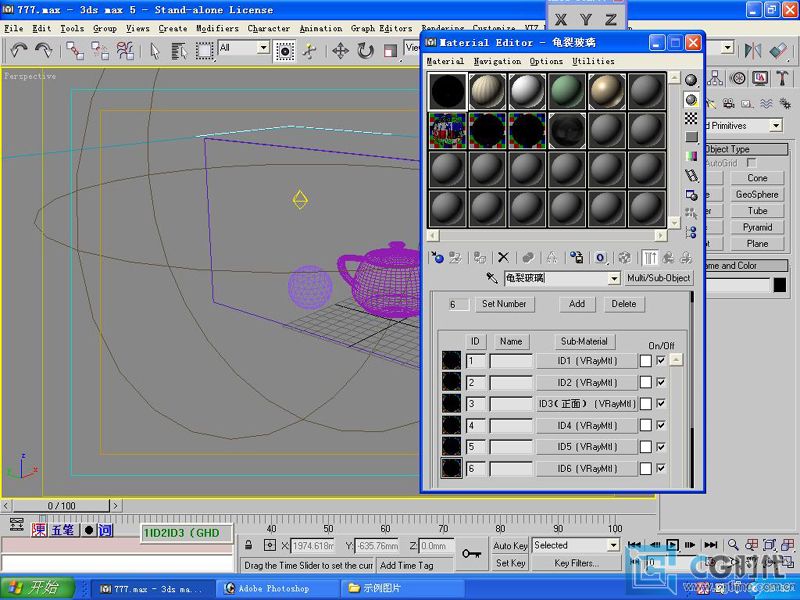Click Reset Map/Mtl X icon
The height and width of the screenshot is (600, 800).
(503, 258)
